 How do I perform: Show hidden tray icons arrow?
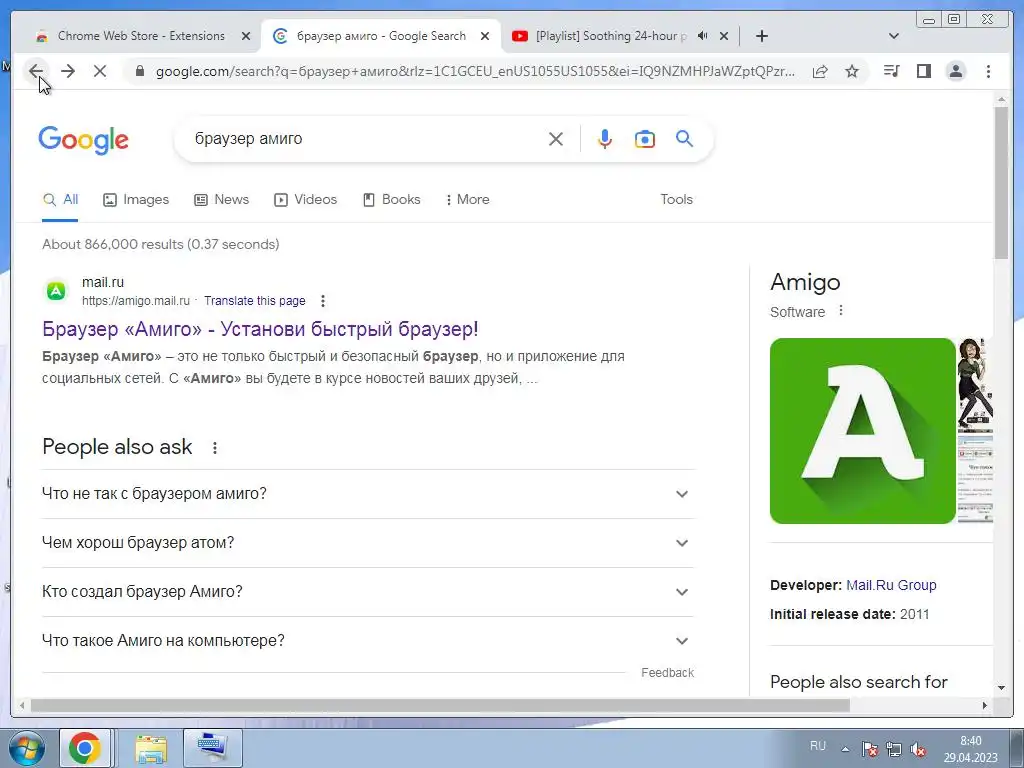845,749
